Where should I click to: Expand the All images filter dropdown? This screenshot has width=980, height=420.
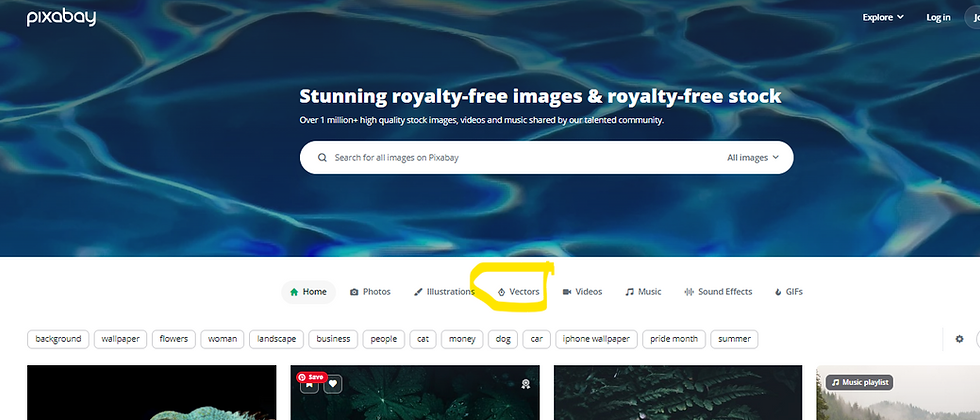point(753,158)
